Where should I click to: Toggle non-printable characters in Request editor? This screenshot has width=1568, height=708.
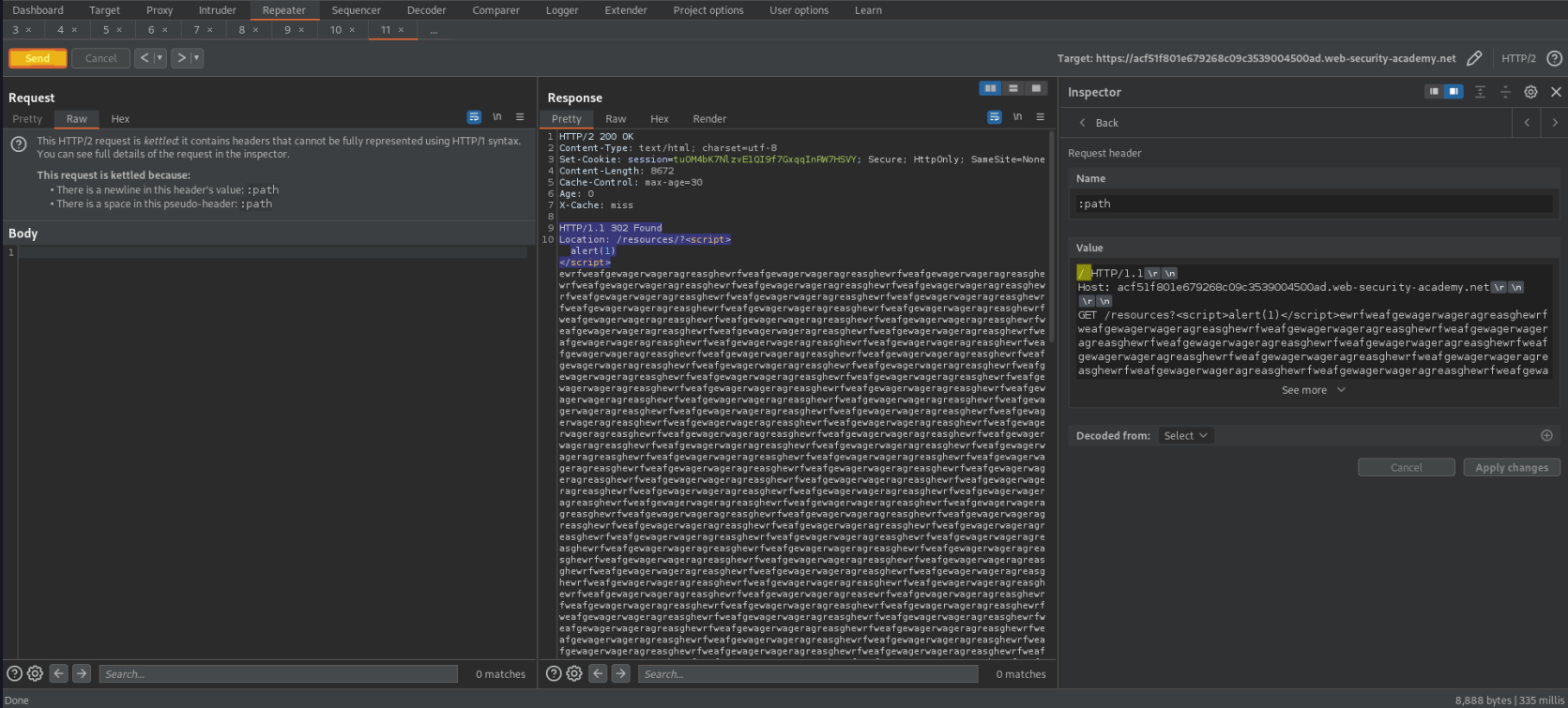[x=496, y=117]
